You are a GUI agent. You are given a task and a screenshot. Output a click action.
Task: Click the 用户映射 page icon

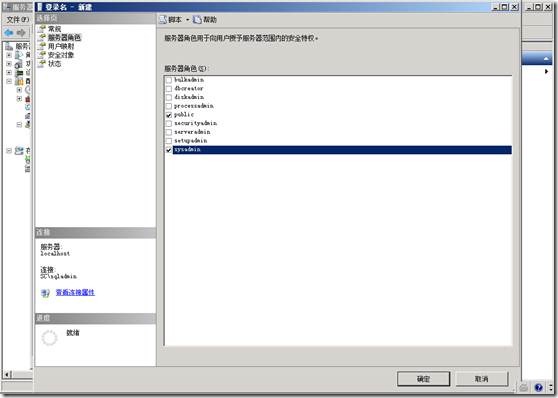pyautogui.click(x=42, y=46)
